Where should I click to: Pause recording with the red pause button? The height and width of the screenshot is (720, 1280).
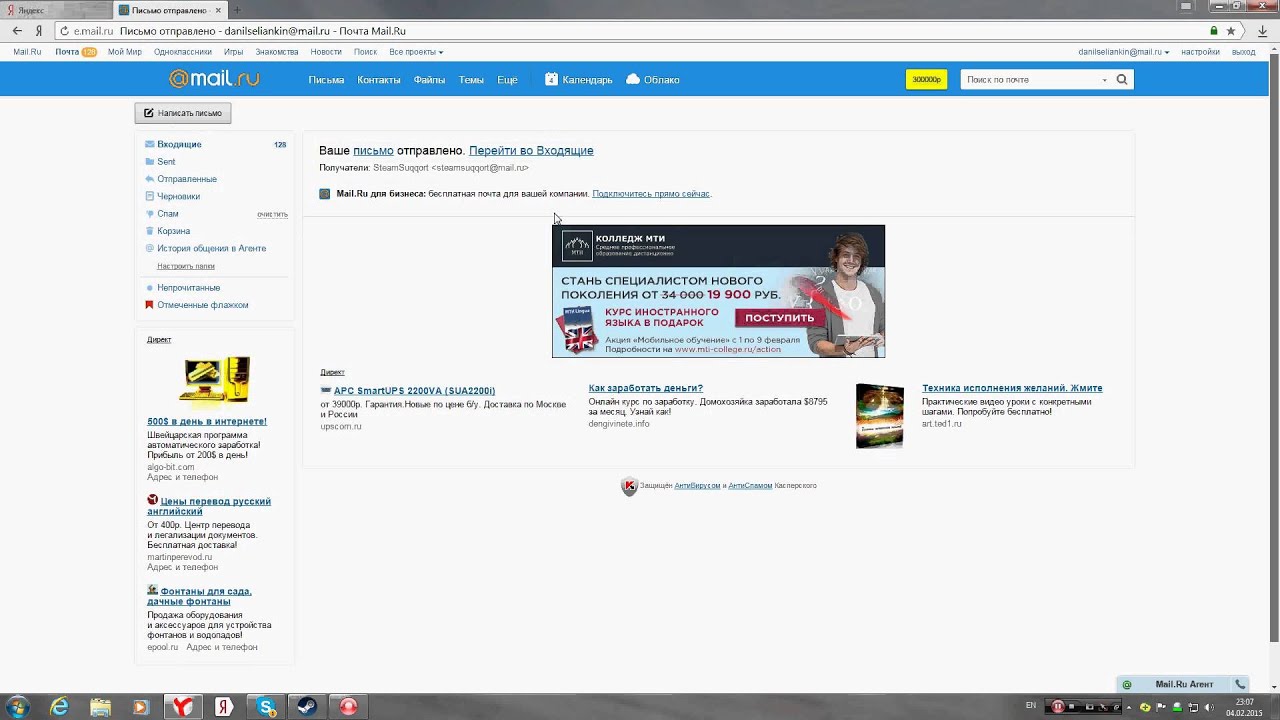click(1057, 707)
